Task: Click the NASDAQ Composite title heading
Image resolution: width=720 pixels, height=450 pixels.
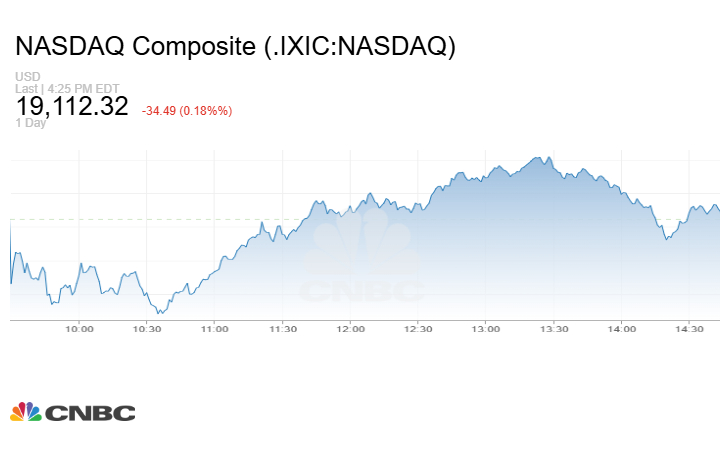Action: [236, 47]
